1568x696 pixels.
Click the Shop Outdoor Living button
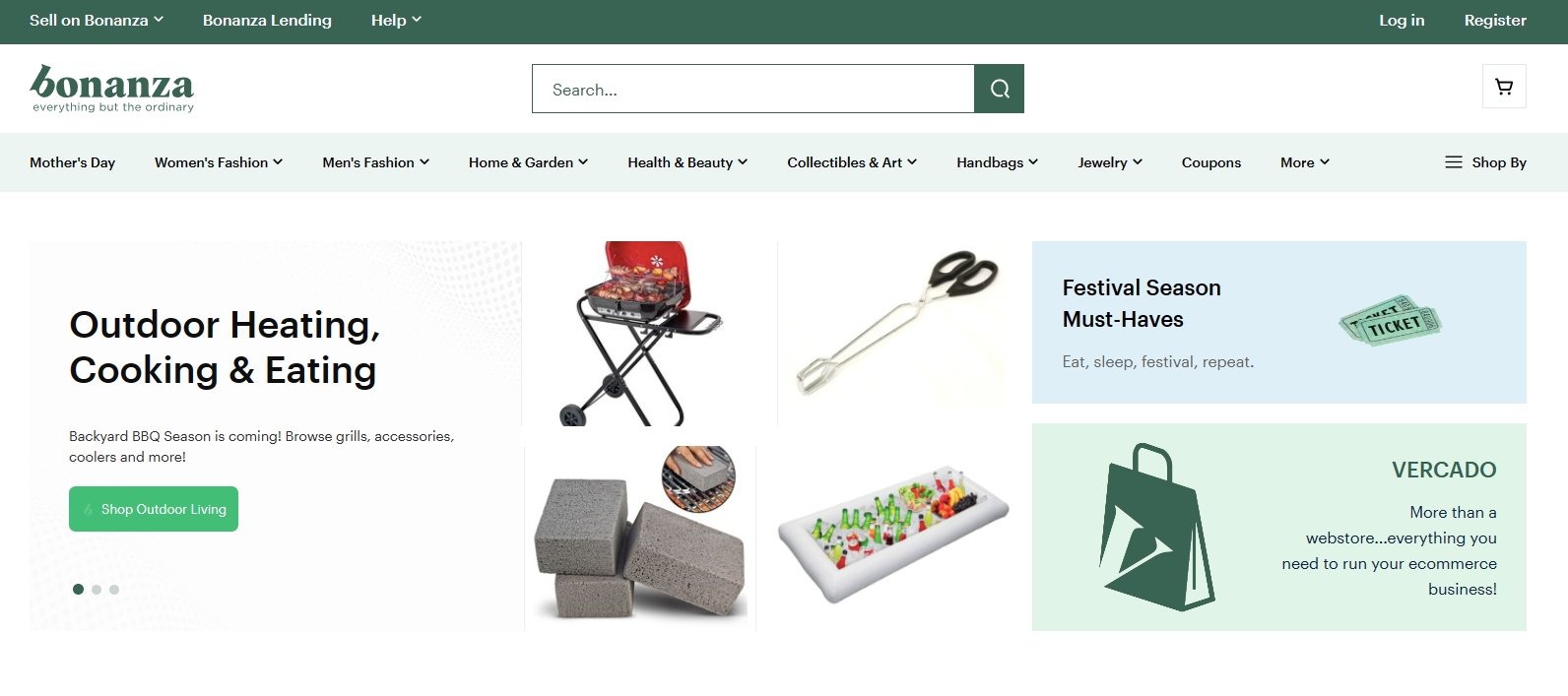point(154,509)
